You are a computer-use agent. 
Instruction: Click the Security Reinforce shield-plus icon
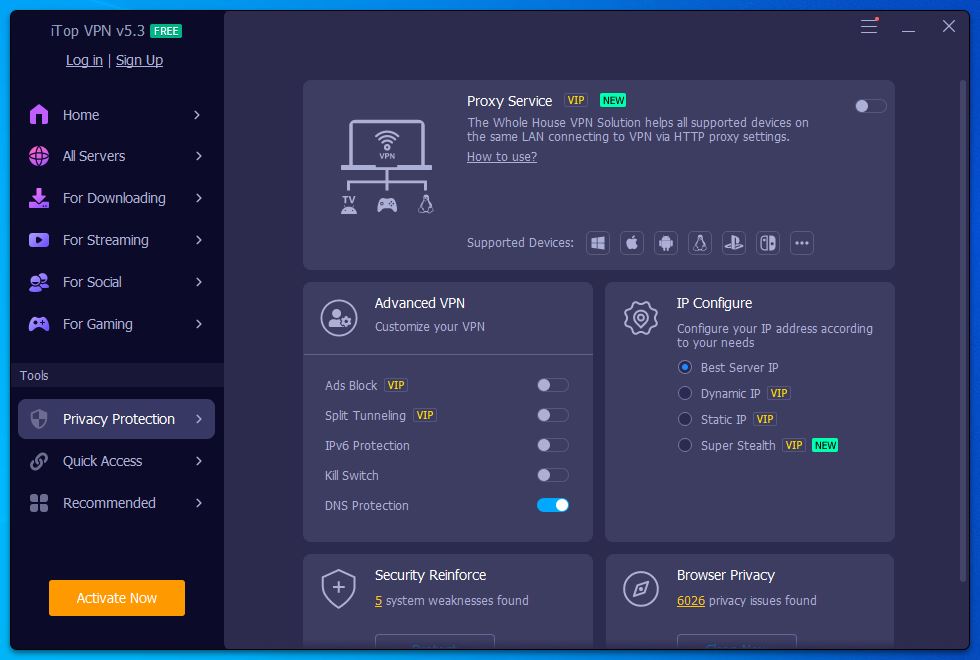click(339, 589)
